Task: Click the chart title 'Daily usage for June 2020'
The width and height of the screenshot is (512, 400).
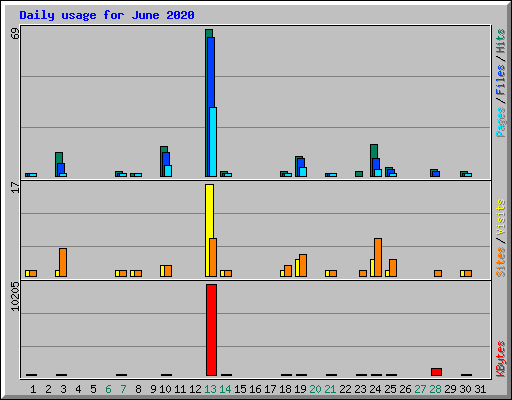Action: point(107,15)
